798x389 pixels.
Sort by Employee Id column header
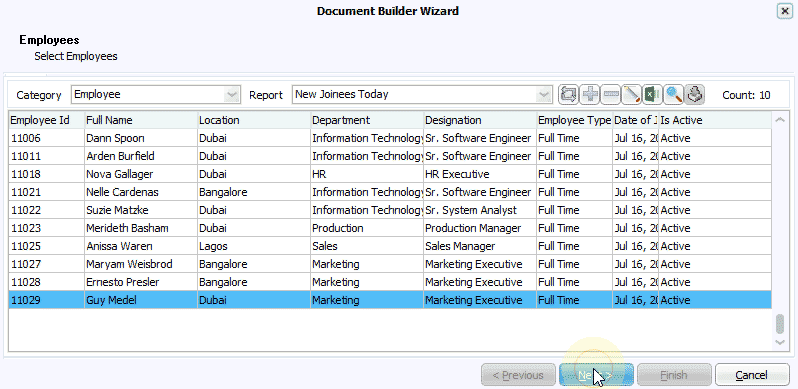[46, 120]
